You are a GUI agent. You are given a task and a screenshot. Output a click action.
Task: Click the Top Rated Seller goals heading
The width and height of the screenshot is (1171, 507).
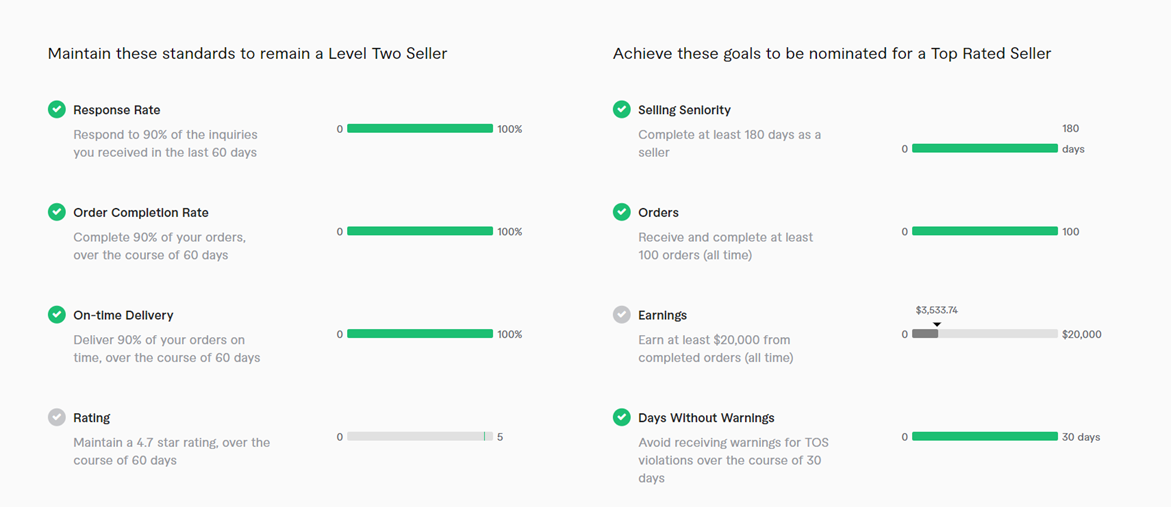pyautogui.click(x=832, y=53)
